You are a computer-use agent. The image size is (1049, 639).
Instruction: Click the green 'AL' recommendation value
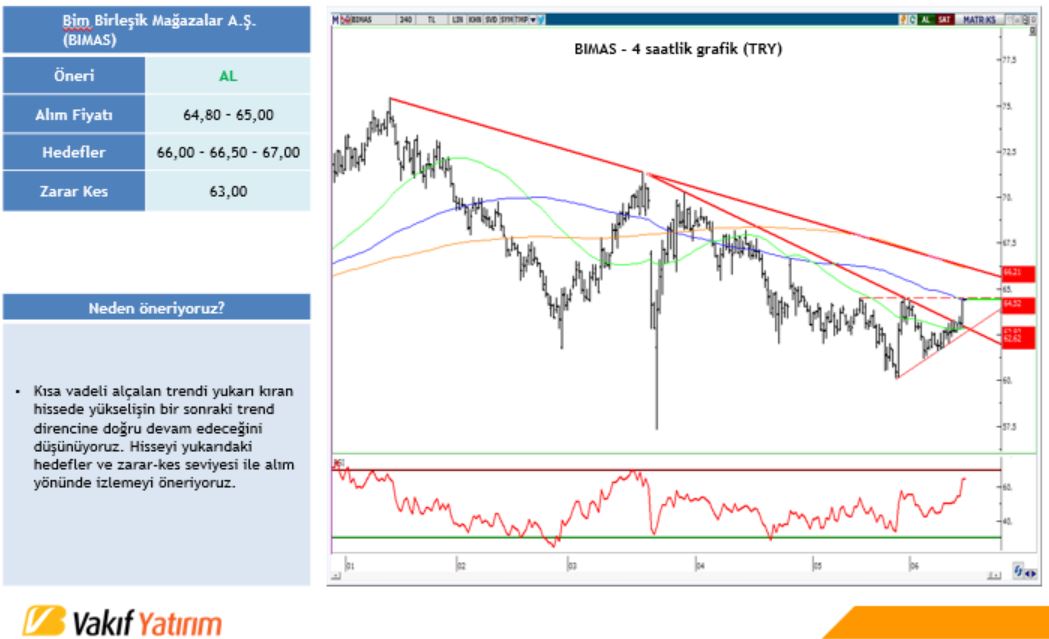click(x=228, y=76)
